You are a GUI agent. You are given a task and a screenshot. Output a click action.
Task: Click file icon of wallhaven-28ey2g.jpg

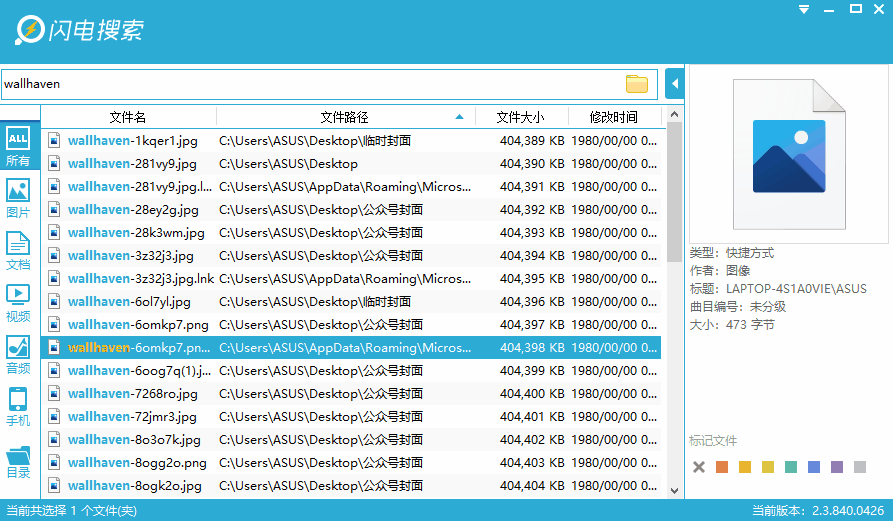(x=54, y=210)
